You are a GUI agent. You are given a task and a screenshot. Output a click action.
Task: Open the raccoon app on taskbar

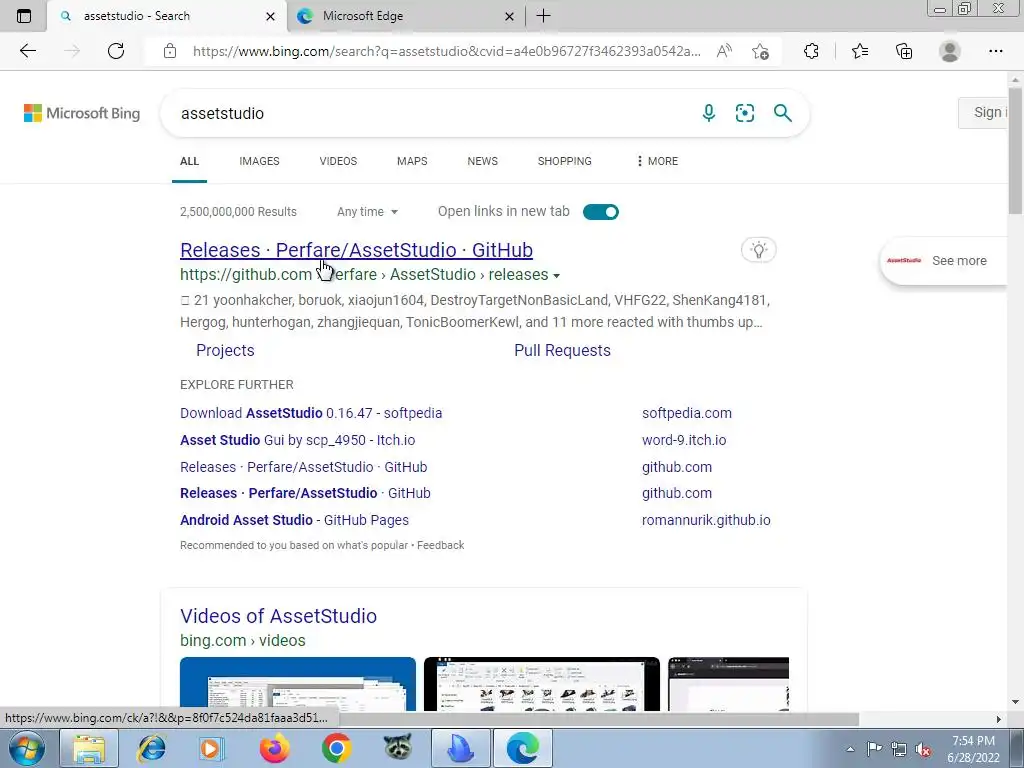point(398,748)
